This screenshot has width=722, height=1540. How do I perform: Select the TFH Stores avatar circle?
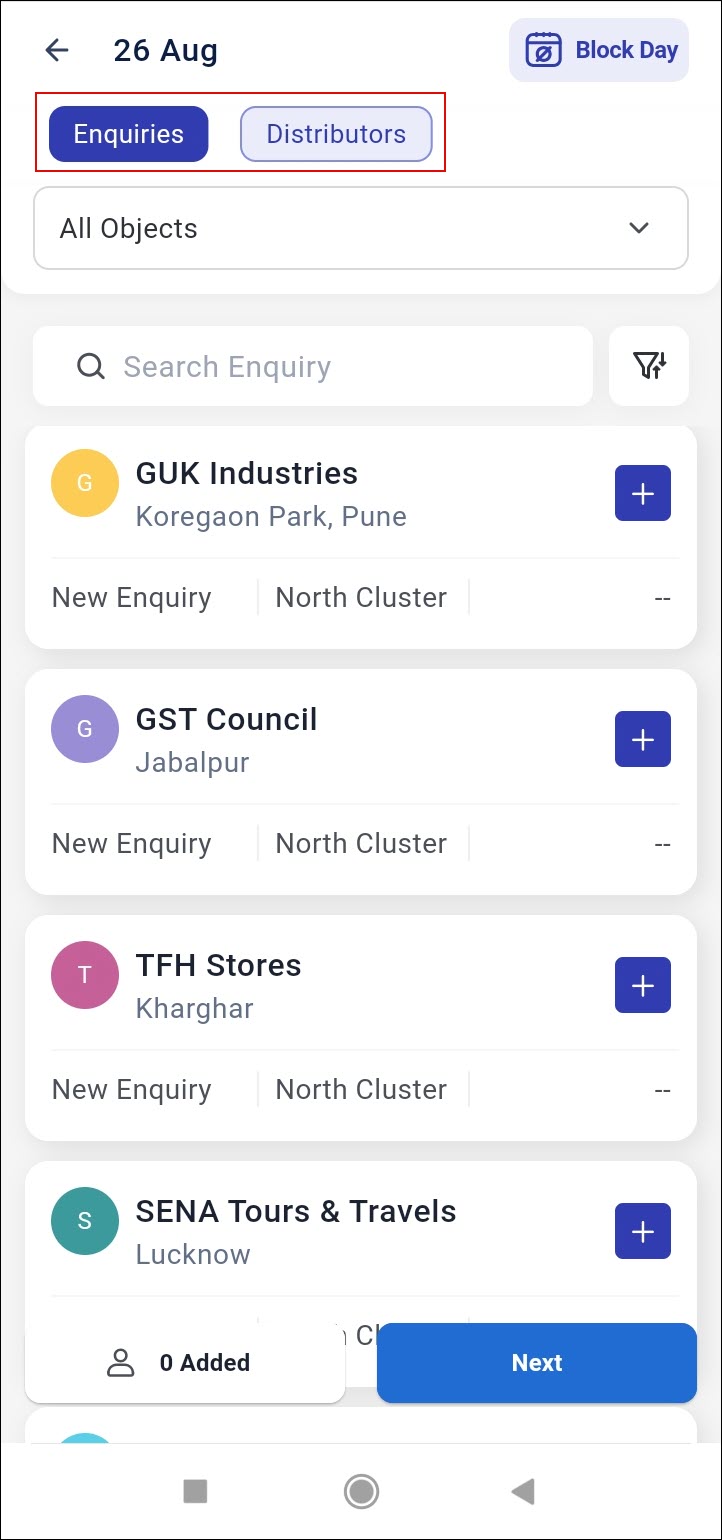pos(85,975)
